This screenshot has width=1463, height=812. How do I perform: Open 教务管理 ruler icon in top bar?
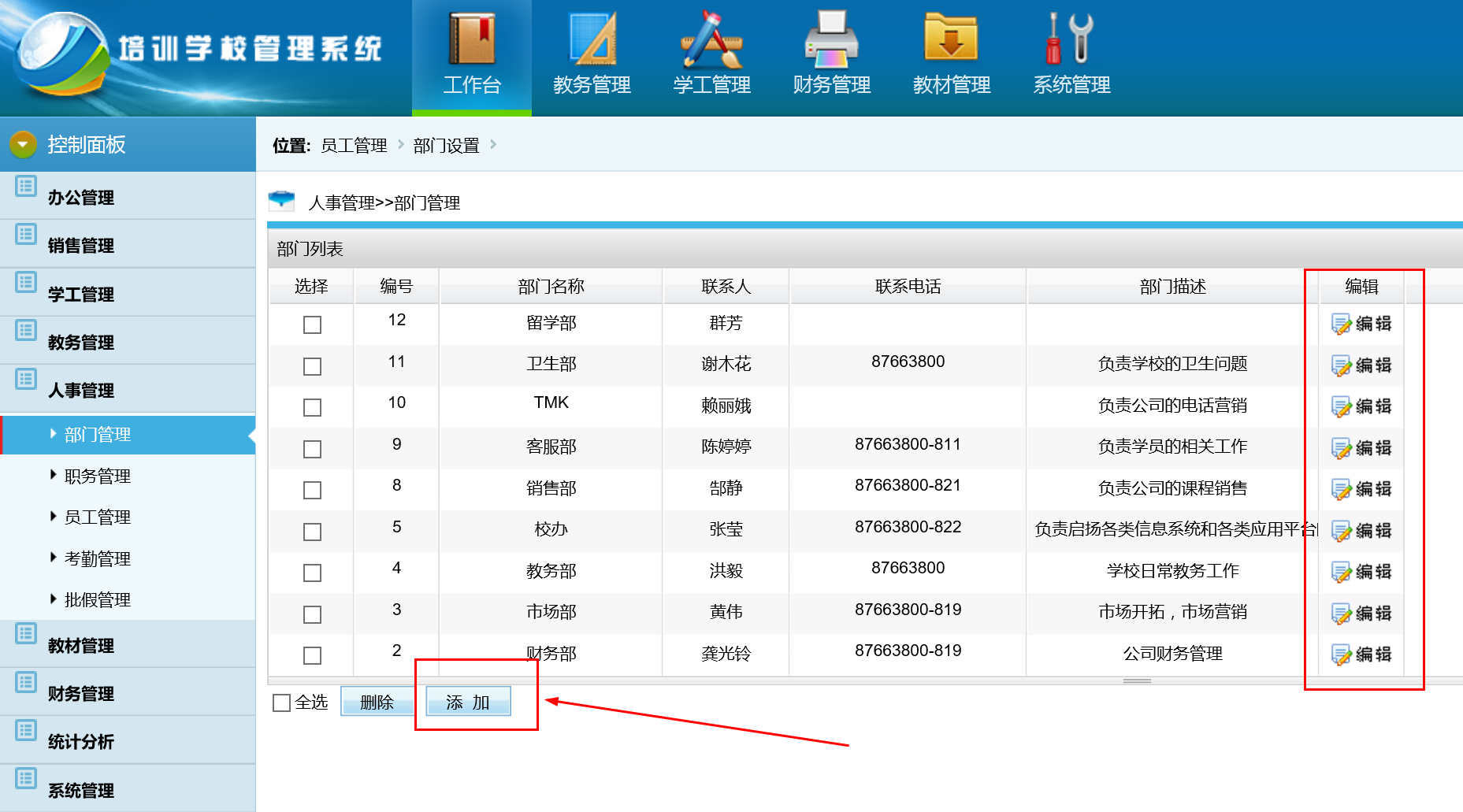click(592, 39)
